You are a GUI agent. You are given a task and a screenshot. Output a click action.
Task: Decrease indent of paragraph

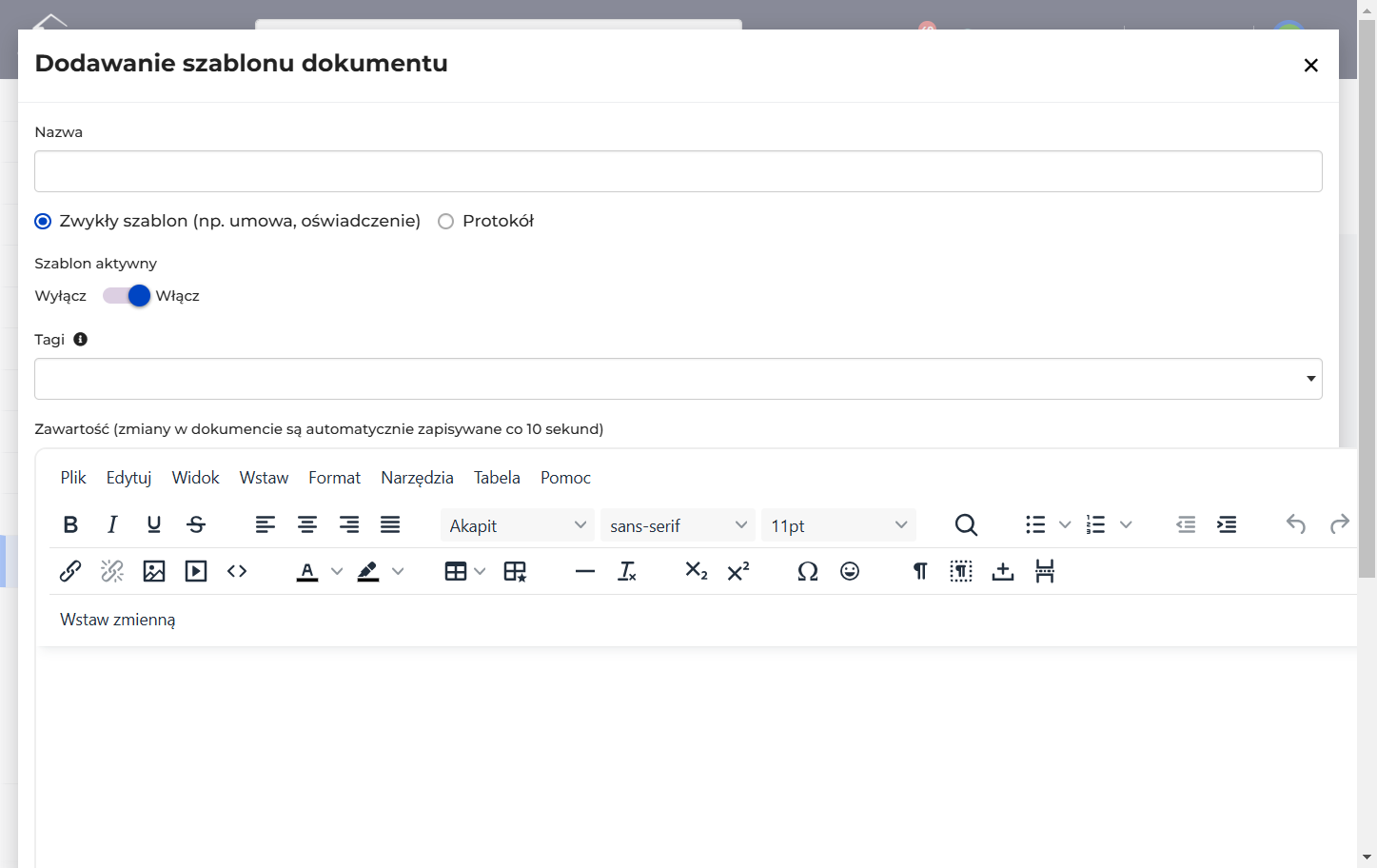(x=1186, y=524)
